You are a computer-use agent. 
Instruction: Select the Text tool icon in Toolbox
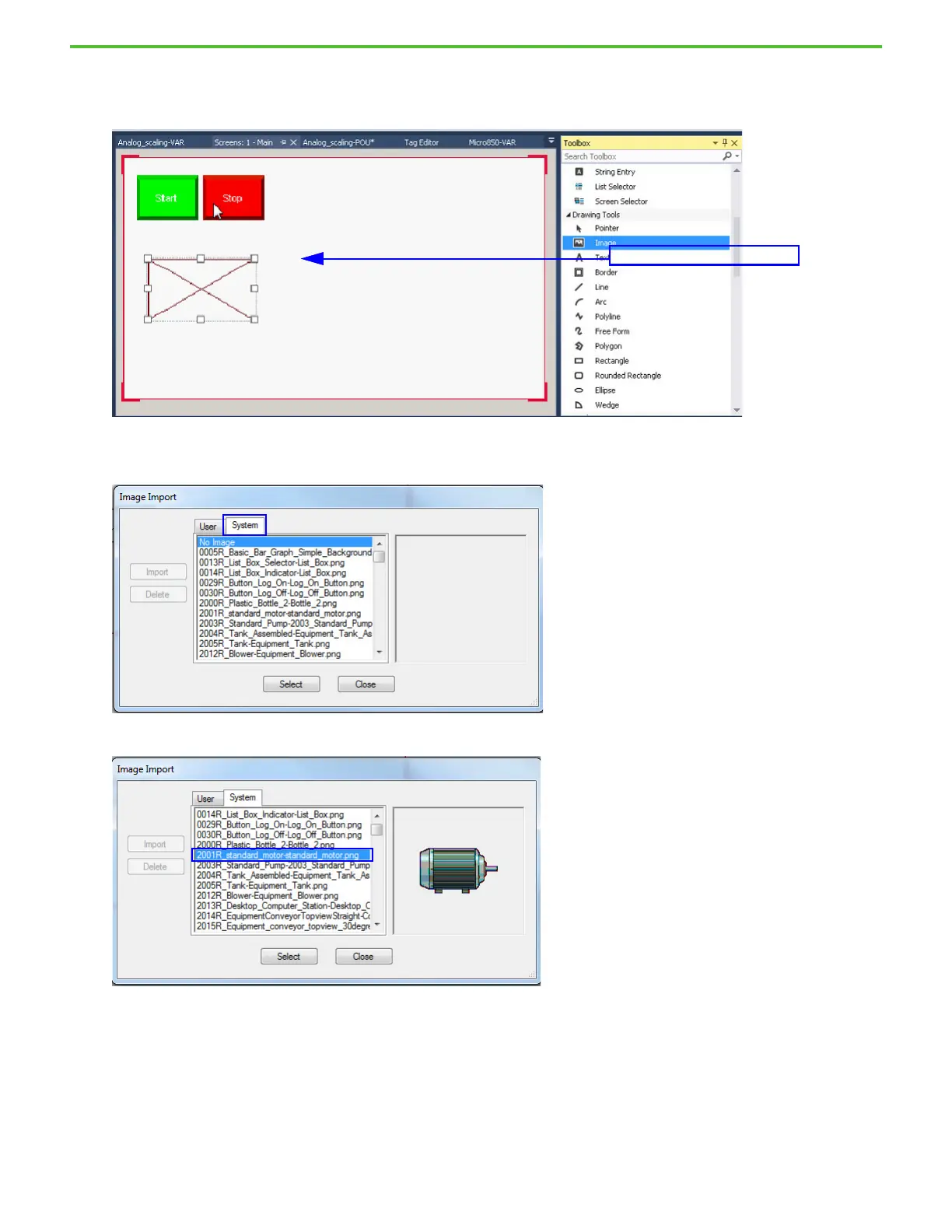[579, 257]
